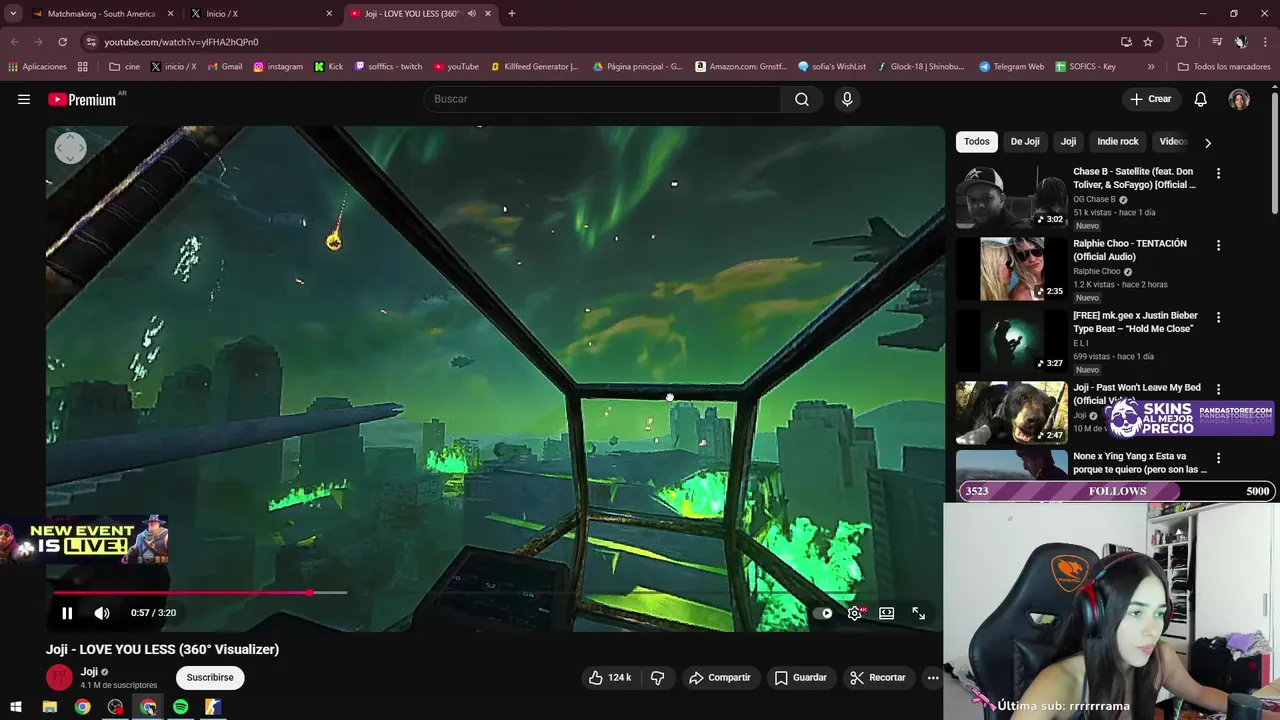1280x720 pixels.
Task: Open Gmail bookmark
Action: (x=224, y=67)
